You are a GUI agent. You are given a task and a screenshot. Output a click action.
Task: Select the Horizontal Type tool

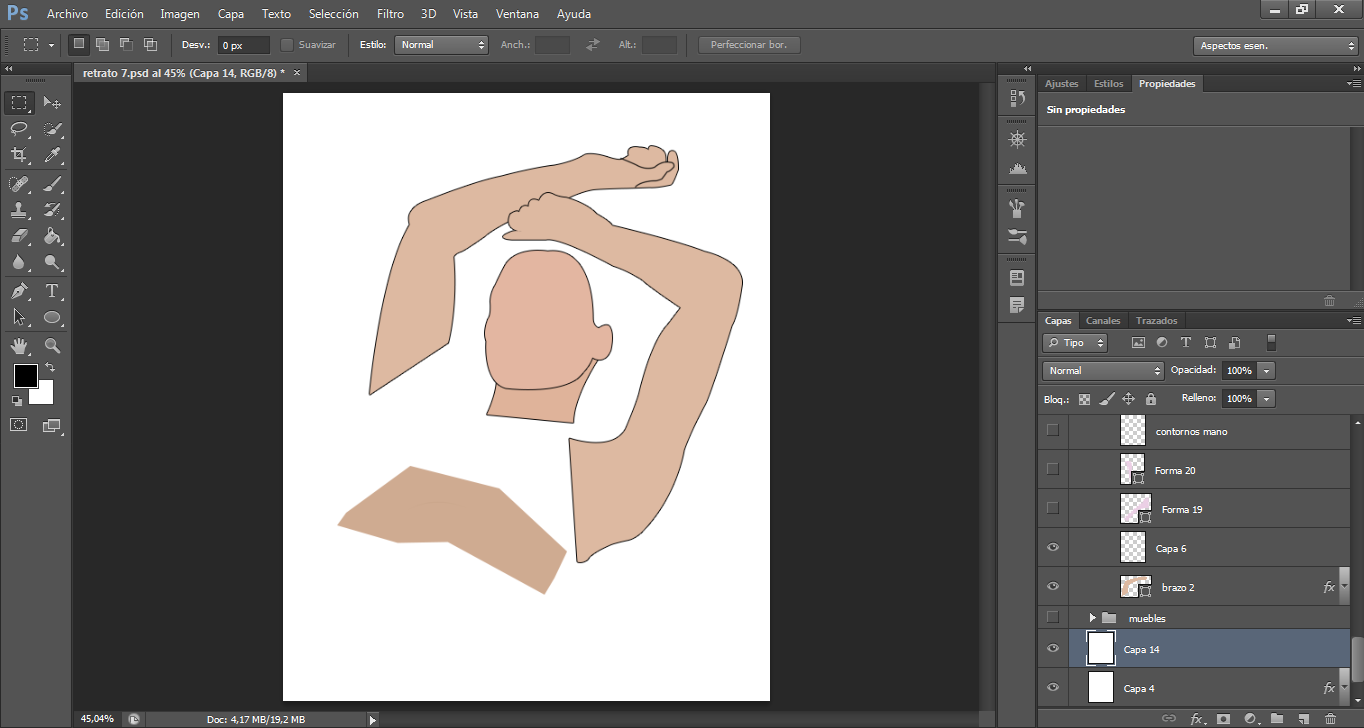coord(53,291)
